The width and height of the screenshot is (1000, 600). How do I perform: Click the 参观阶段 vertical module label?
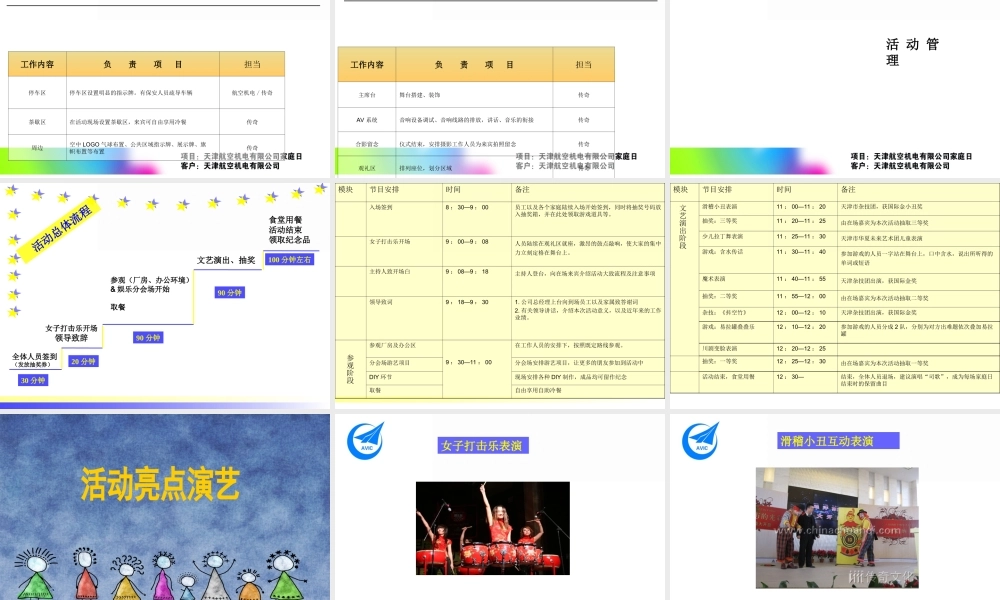(350, 369)
